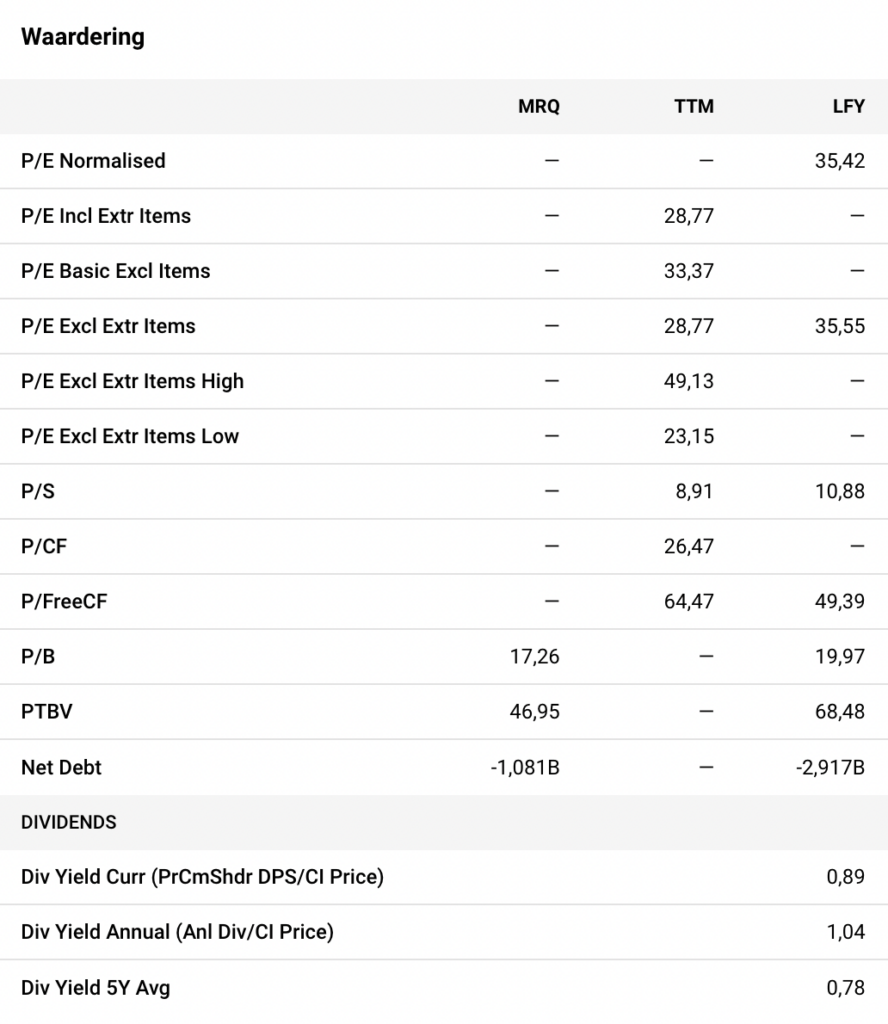Viewport: 888px width, 1024px height.
Task: Click the P/E Normalised row label
Action: coord(93,161)
